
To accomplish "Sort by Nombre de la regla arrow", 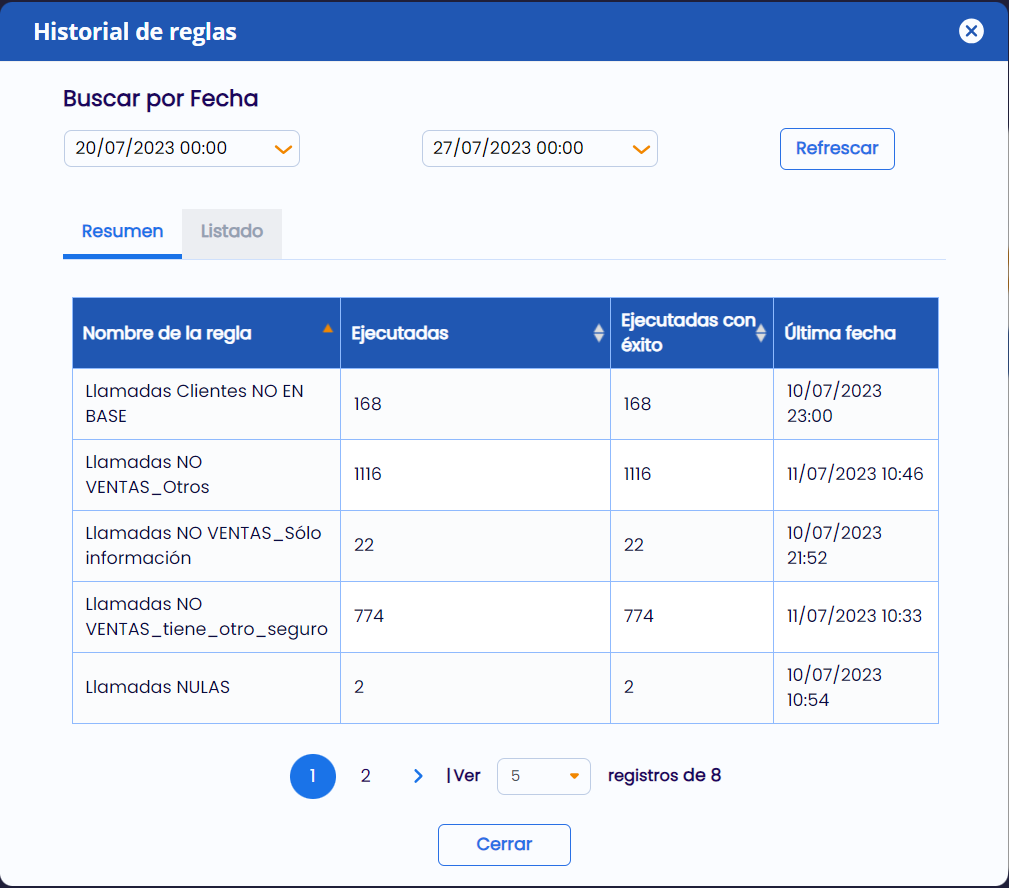I will tap(328, 329).
